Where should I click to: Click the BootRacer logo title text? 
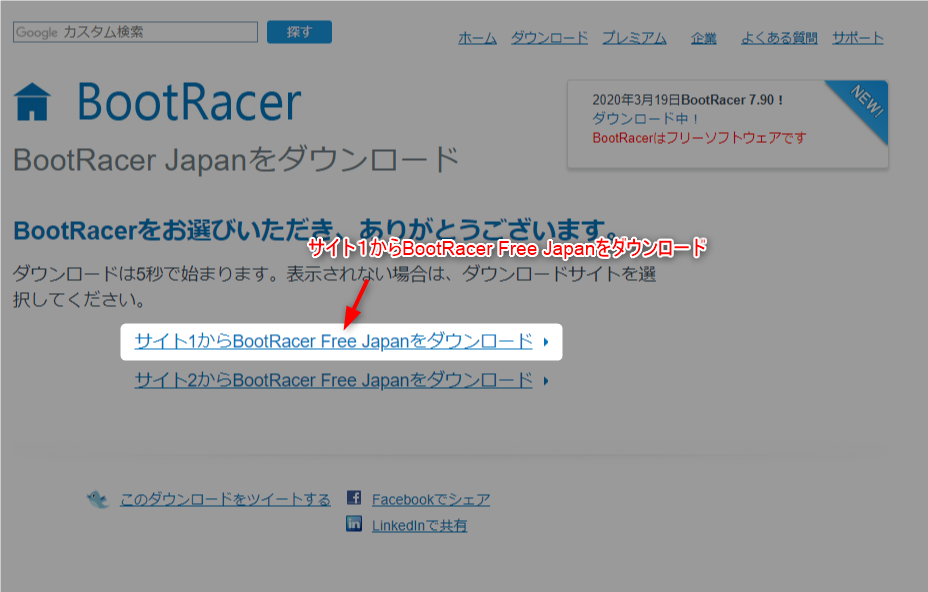point(189,102)
